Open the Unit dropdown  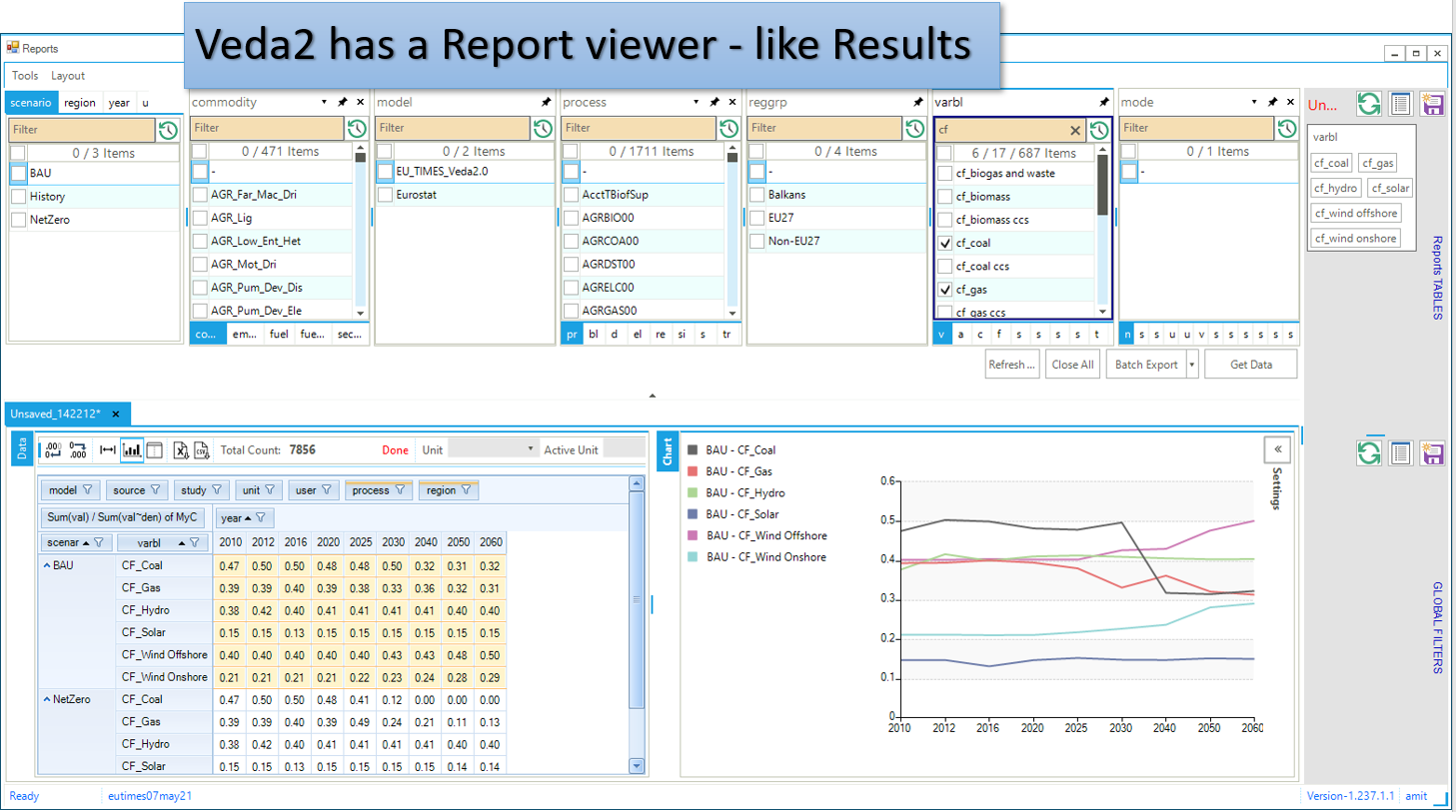[493, 449]
